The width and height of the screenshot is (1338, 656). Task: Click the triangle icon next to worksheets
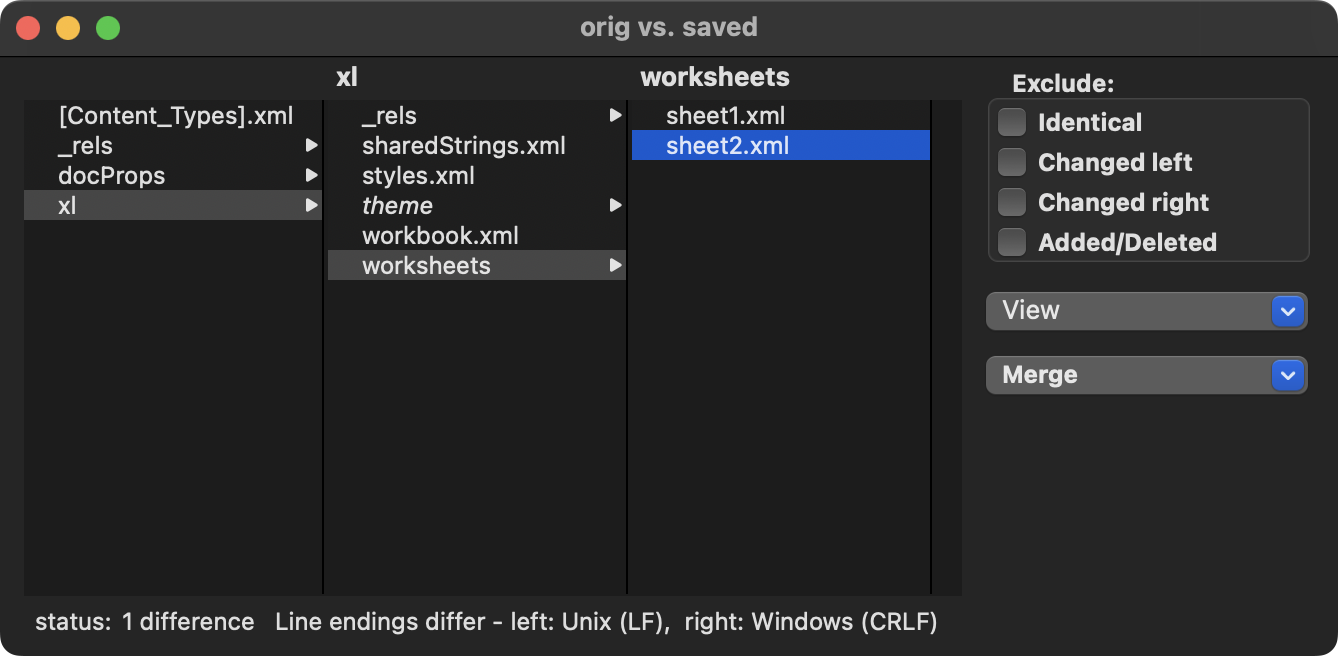click(615, 265)
